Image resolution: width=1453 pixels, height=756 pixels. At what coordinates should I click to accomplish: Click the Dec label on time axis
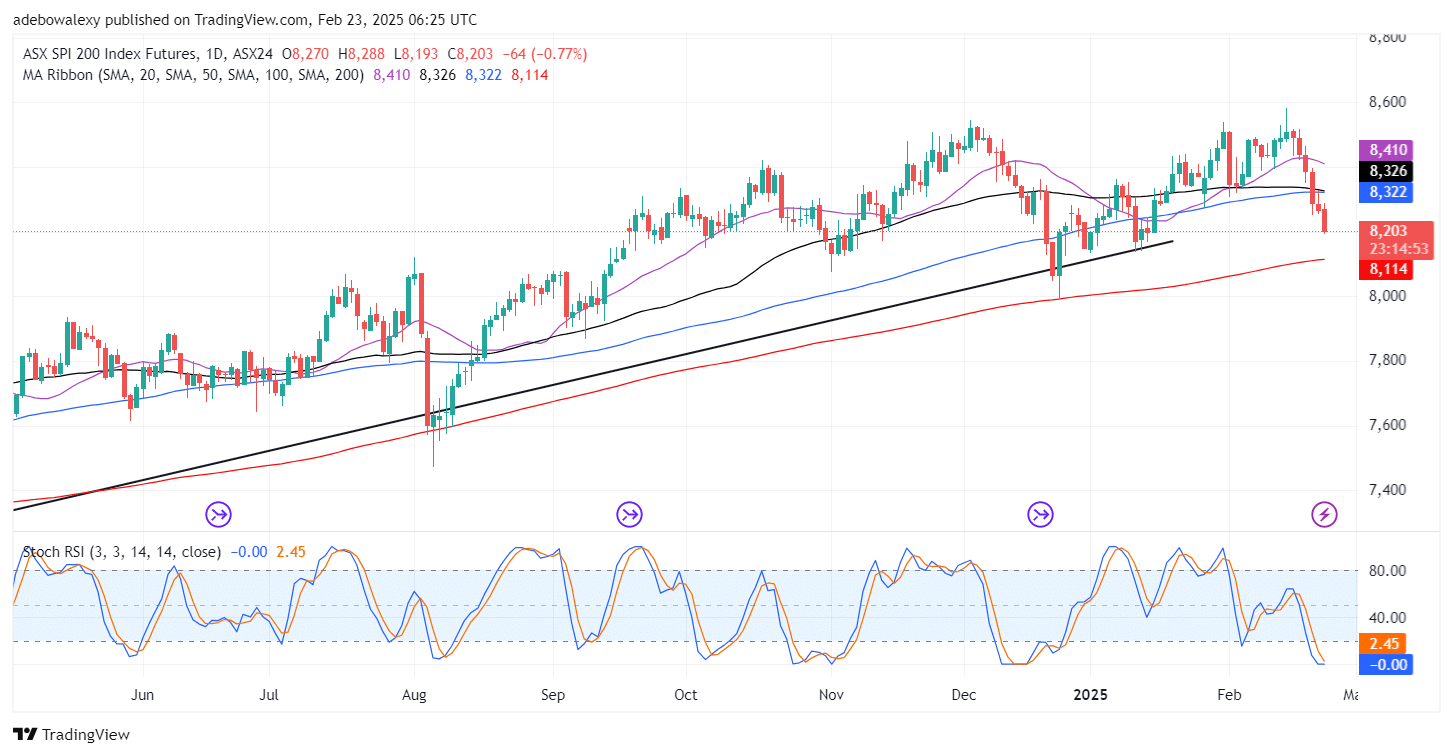point(965,694)
